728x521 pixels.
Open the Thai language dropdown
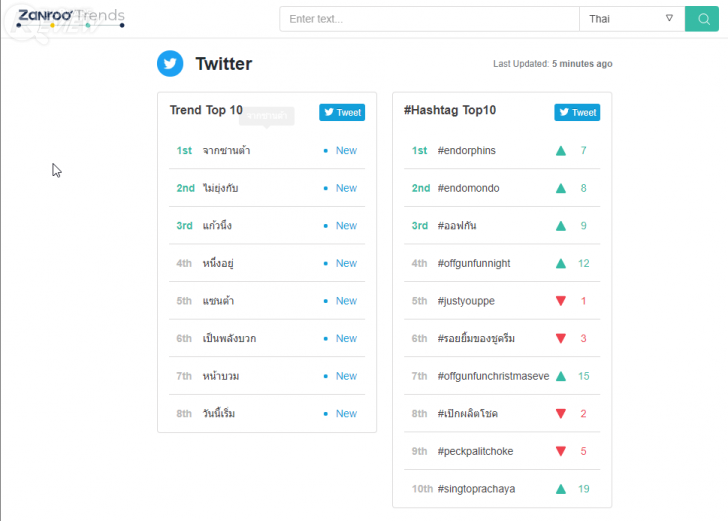click(631, 19)
